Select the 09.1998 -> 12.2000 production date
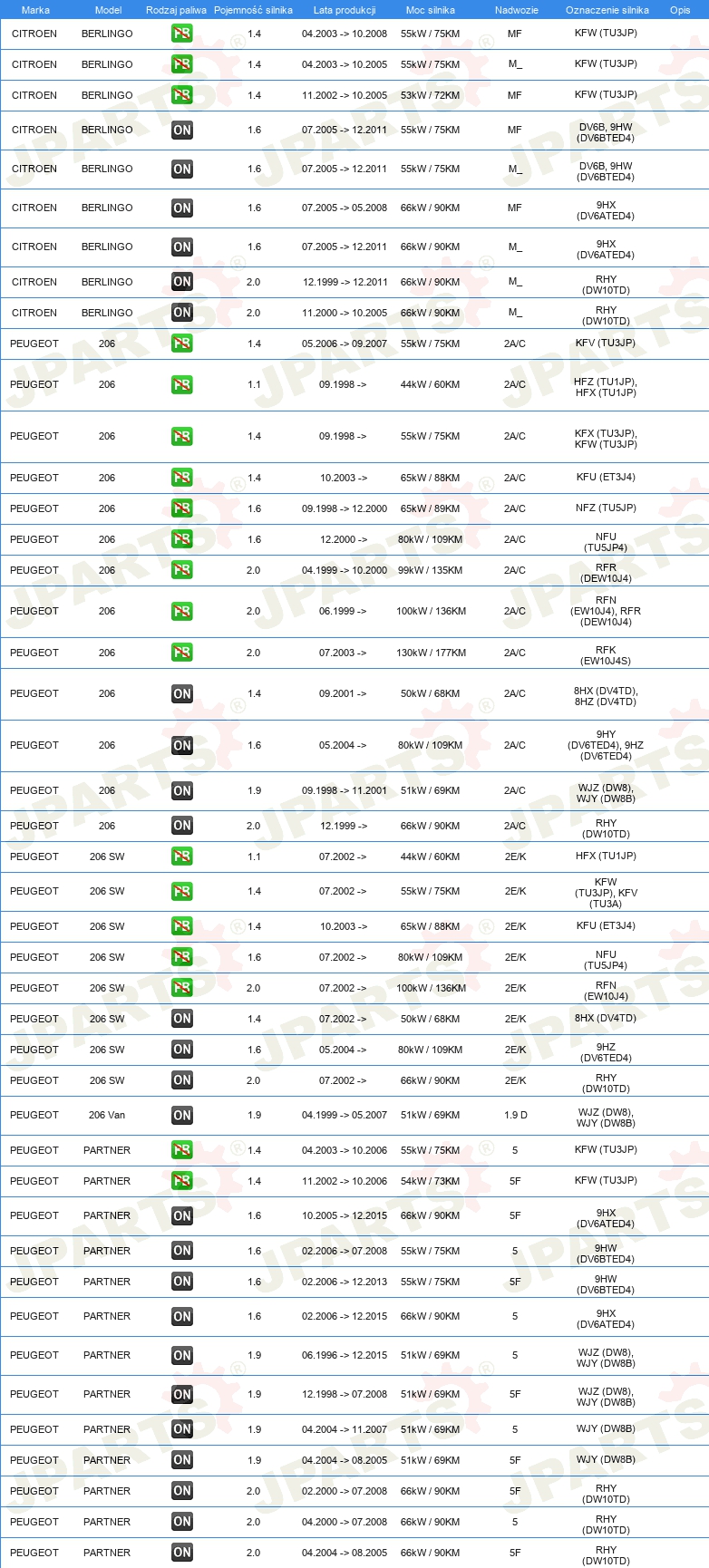The height and width of the screenshot is (1568, 709). [345, 508]
